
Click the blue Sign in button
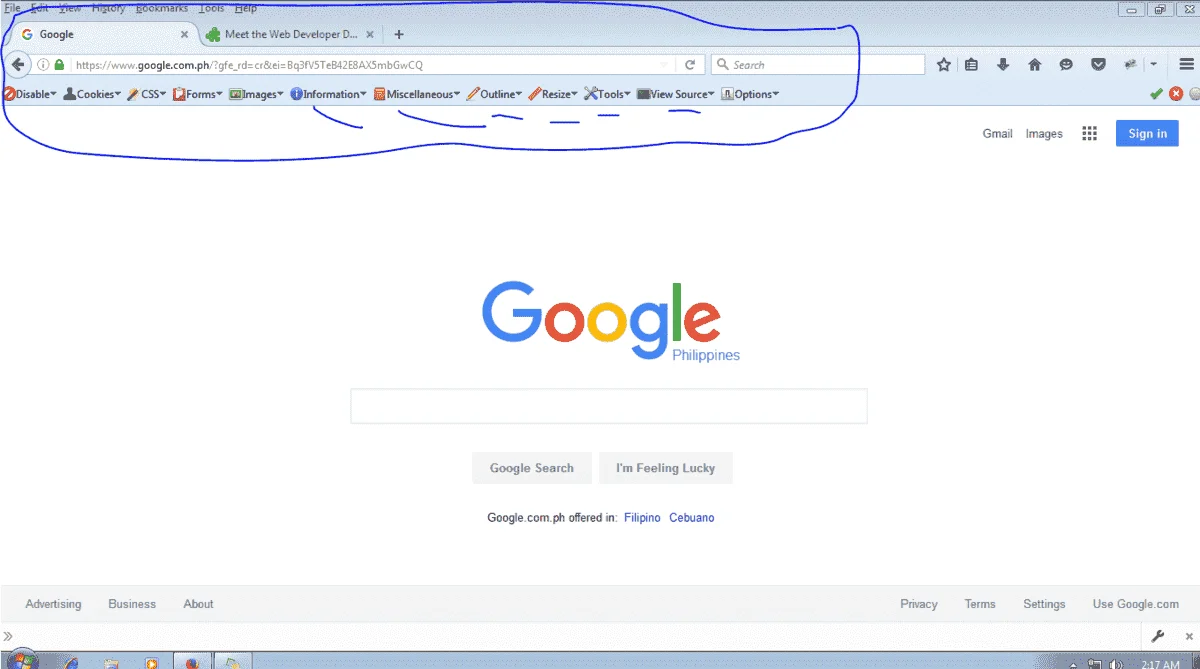click(x=1147, y=134)
